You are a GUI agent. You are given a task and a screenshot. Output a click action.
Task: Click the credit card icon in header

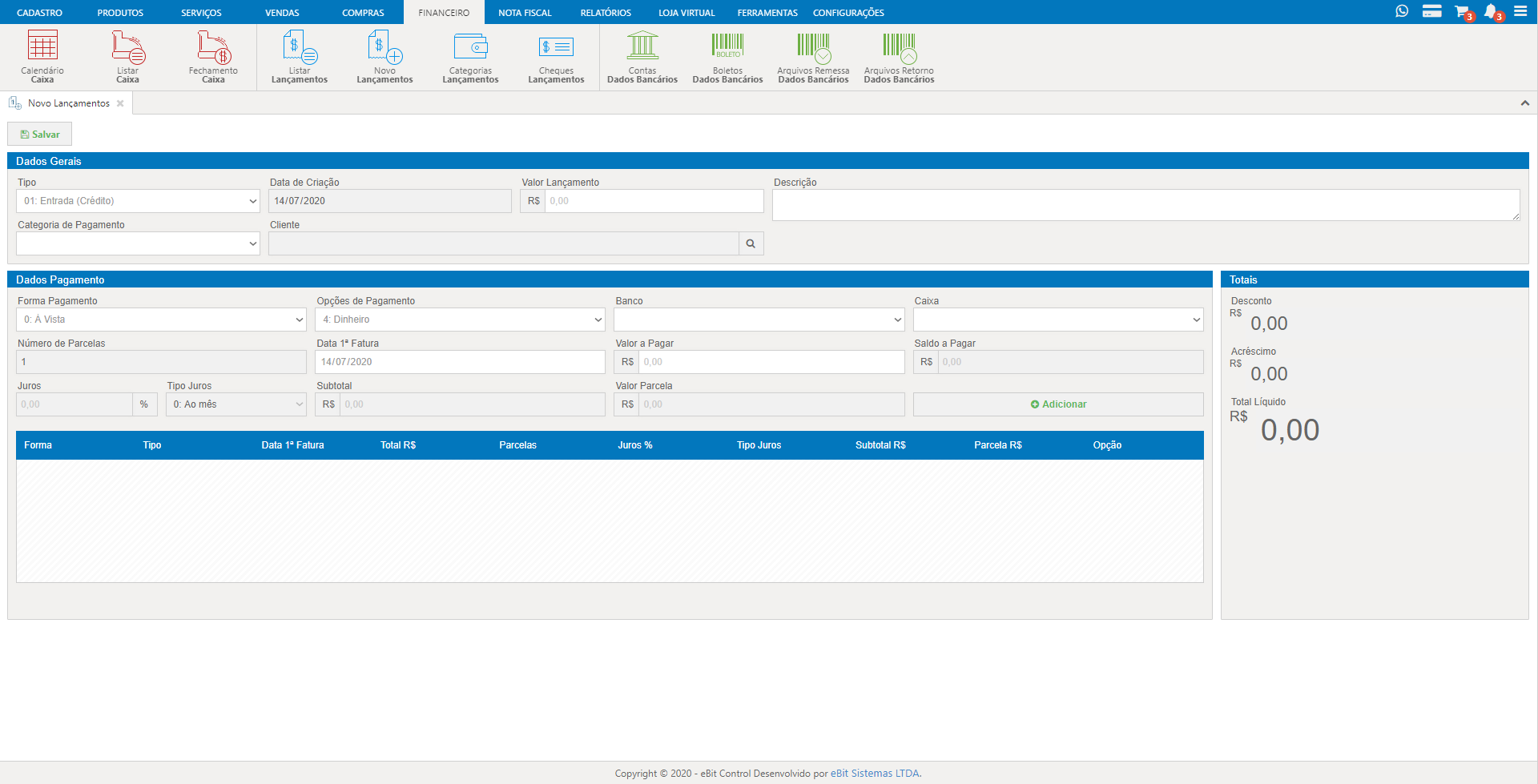click(x=1432, y=11)
